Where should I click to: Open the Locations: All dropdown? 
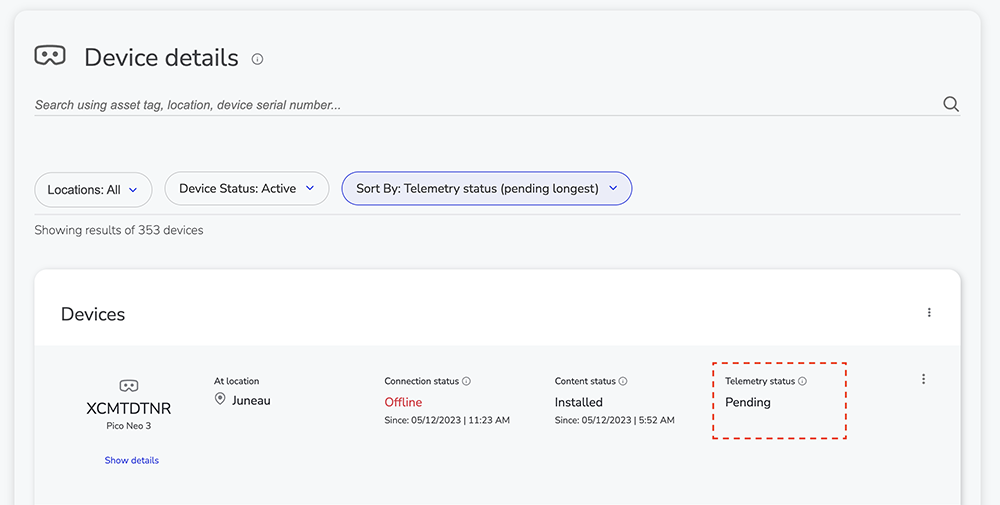click(x=93, y=189)
